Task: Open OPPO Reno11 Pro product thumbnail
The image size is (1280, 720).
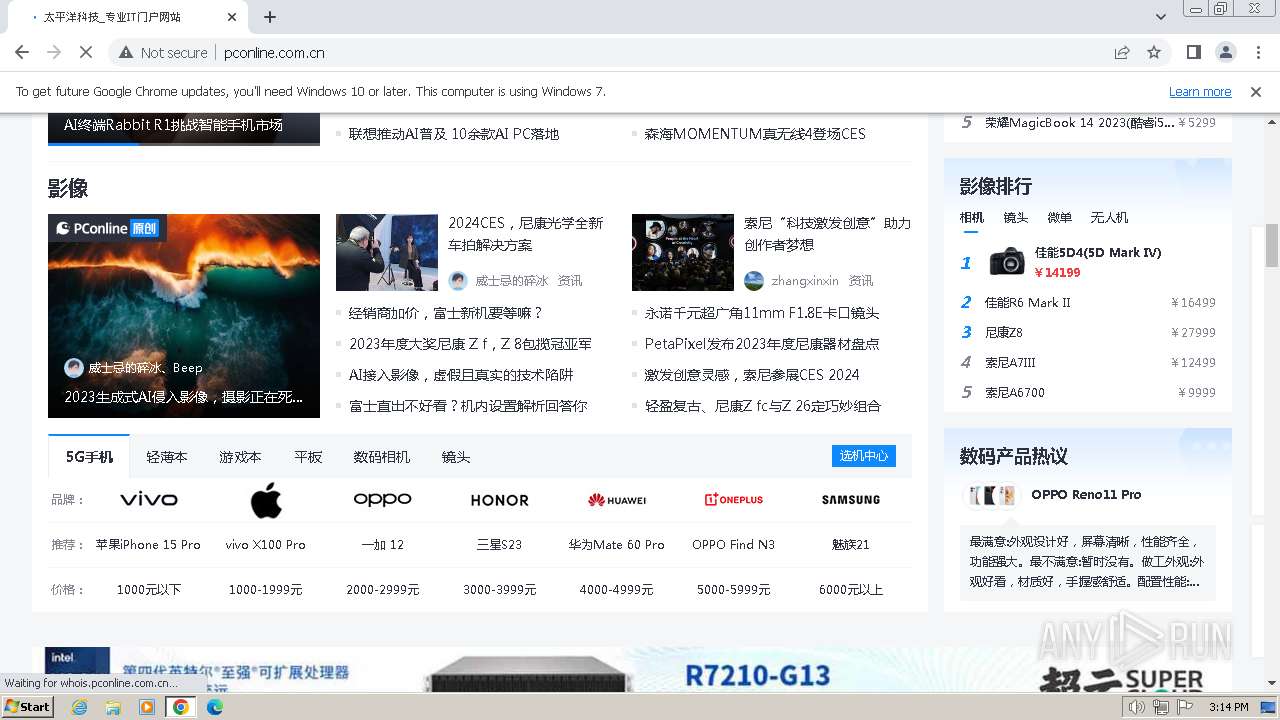Action: click(x=990, y=495)
